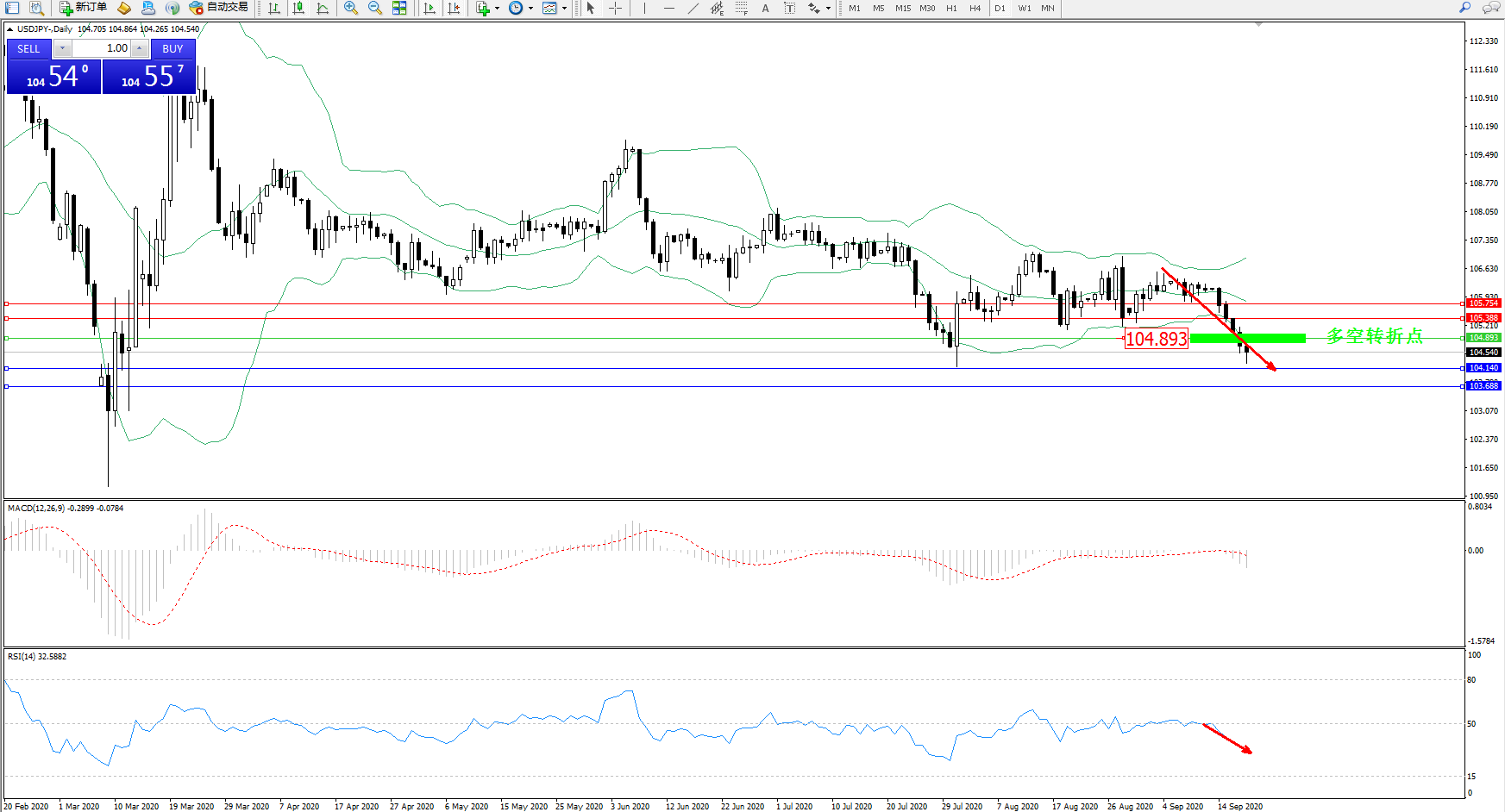Open the indicators list dropdown arrow
Viewport: 1505px width, 812px height.
(x=497, y=9)
